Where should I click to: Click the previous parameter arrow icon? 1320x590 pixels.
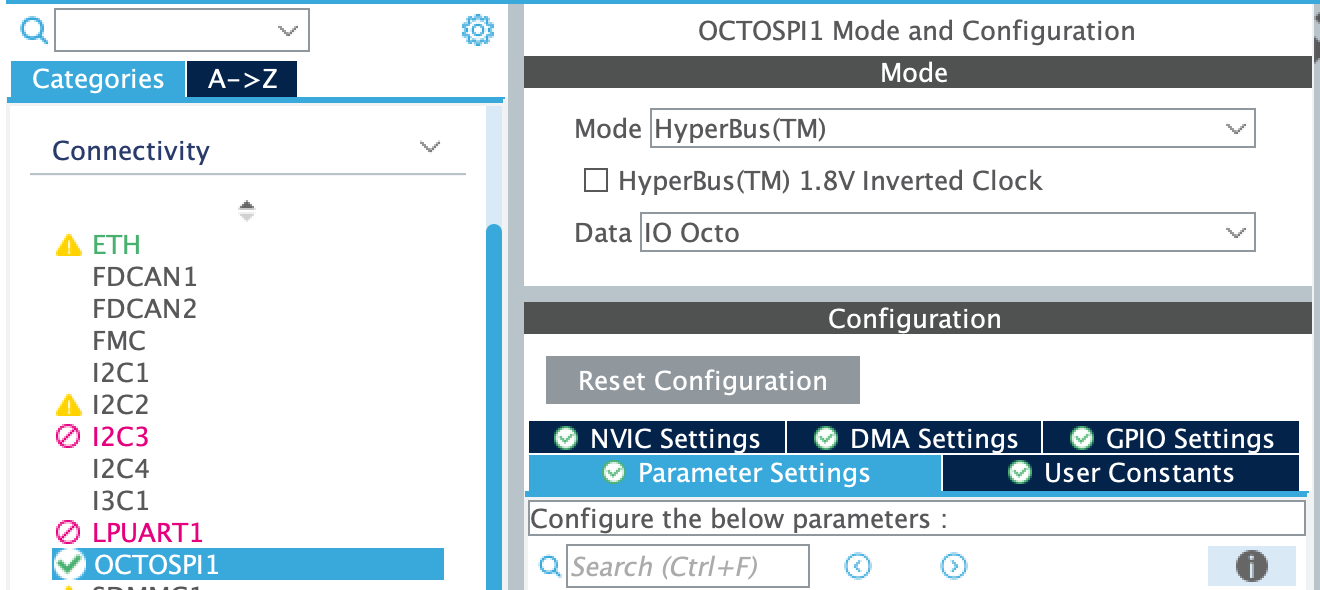(x=857, y=565)
